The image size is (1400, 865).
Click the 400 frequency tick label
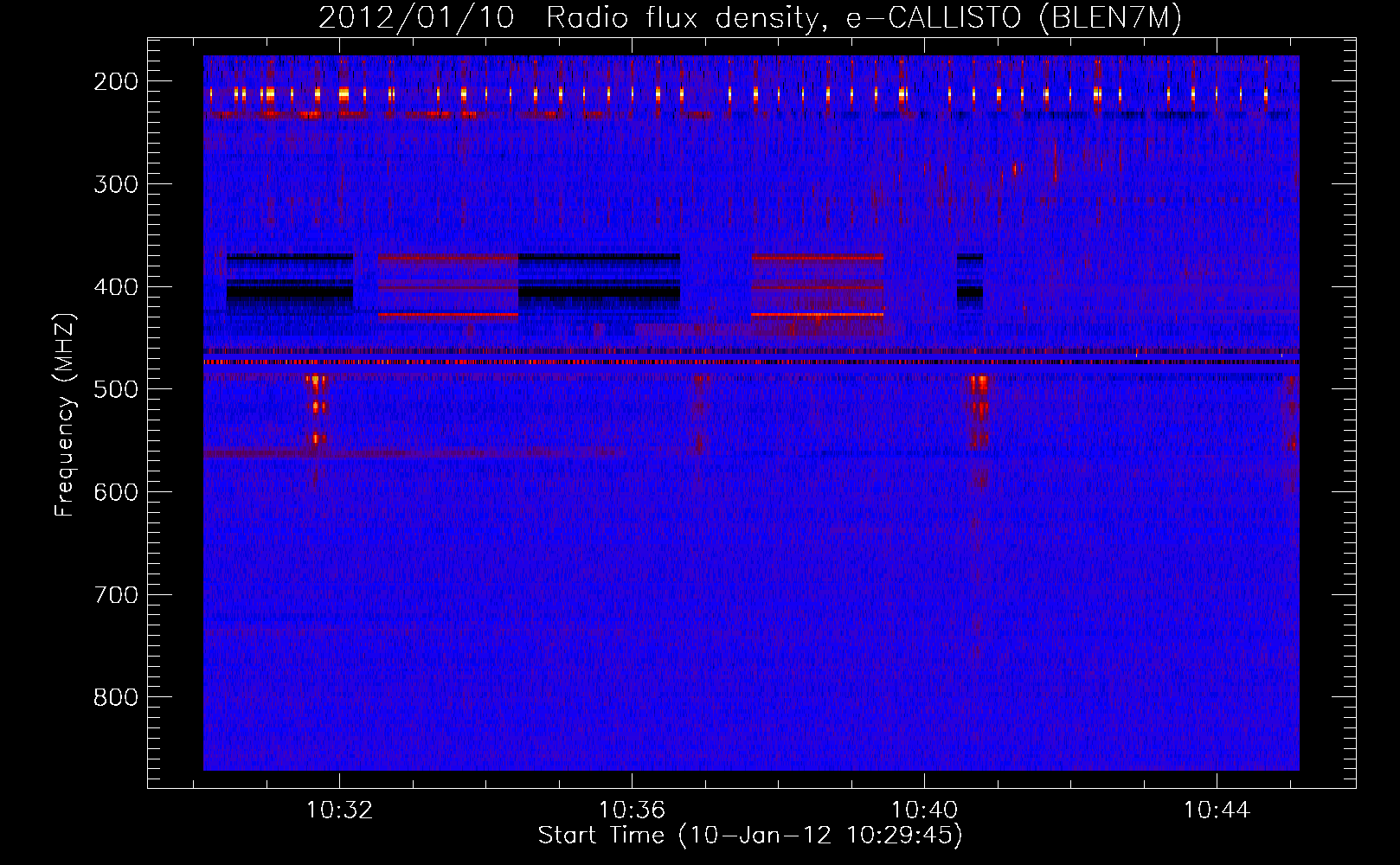(115, 287)
